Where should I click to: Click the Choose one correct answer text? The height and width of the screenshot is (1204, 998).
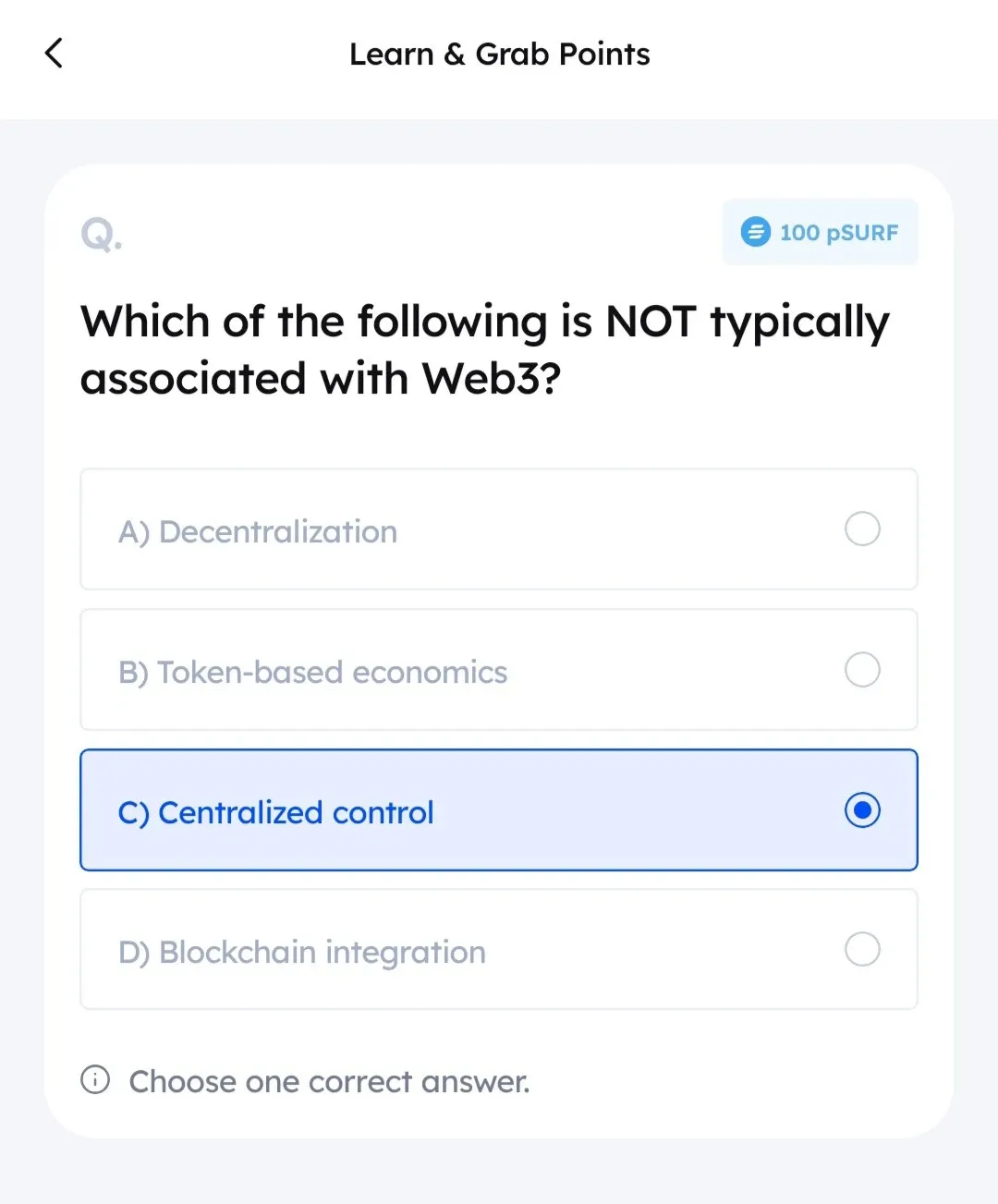tap(329, 1081)
